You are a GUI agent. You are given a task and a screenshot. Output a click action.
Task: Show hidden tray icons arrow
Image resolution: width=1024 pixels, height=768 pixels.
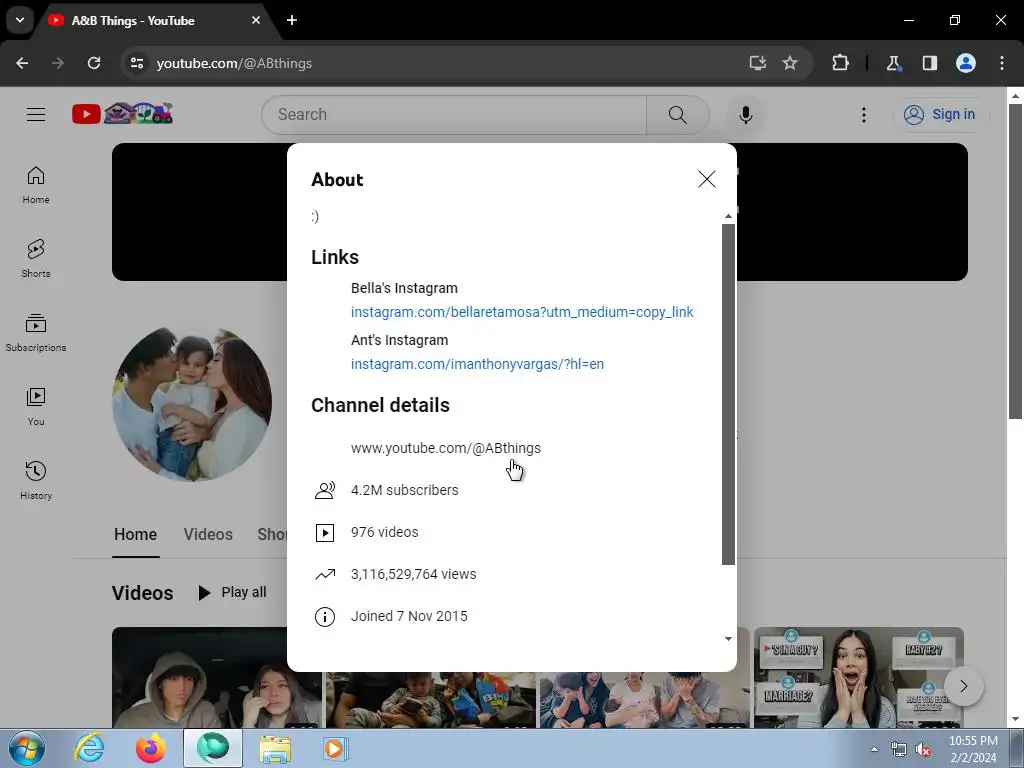[x=874, y=749]
